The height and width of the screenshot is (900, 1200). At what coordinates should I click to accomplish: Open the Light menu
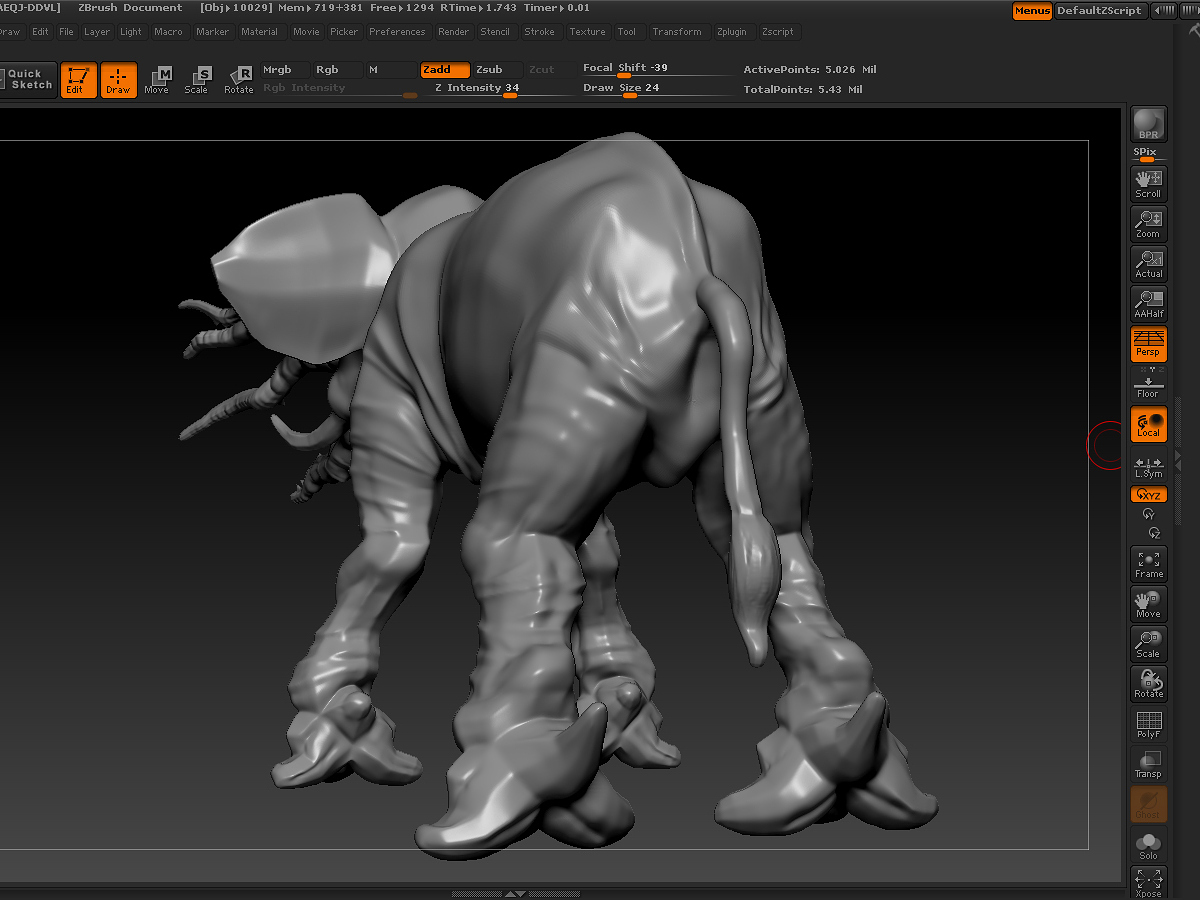tap(131, 32)
